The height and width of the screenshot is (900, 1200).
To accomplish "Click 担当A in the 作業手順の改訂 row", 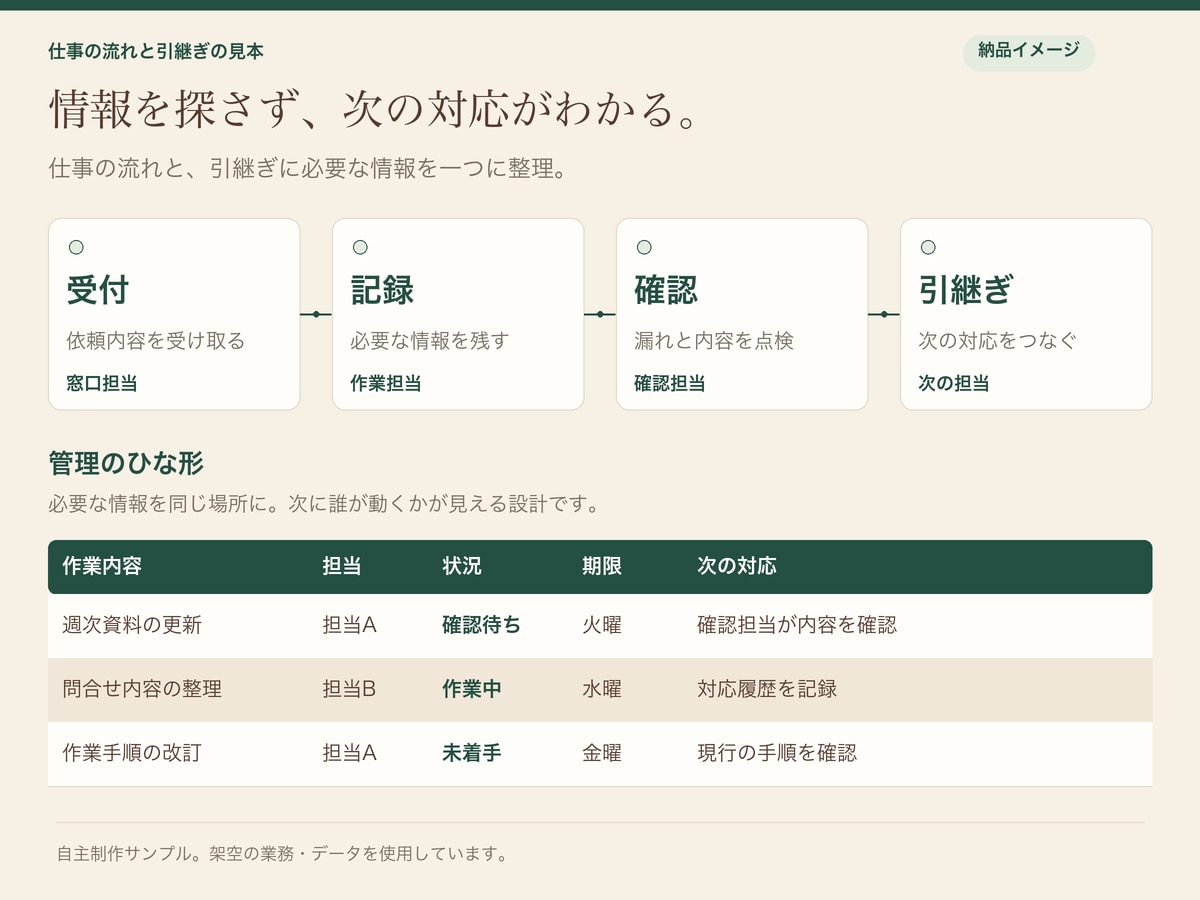I will click(349, 753).
